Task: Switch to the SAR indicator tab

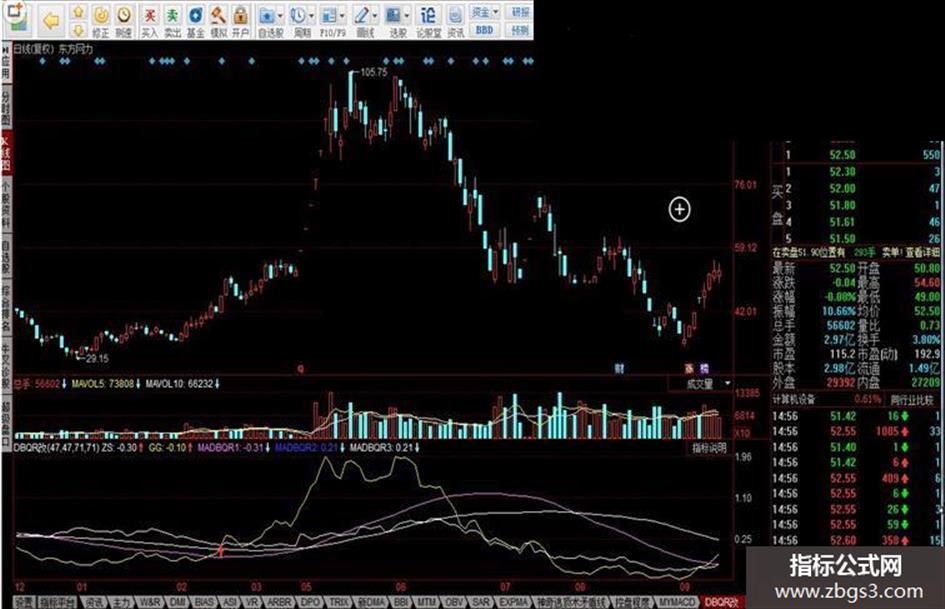Action: tap(481, 602)
